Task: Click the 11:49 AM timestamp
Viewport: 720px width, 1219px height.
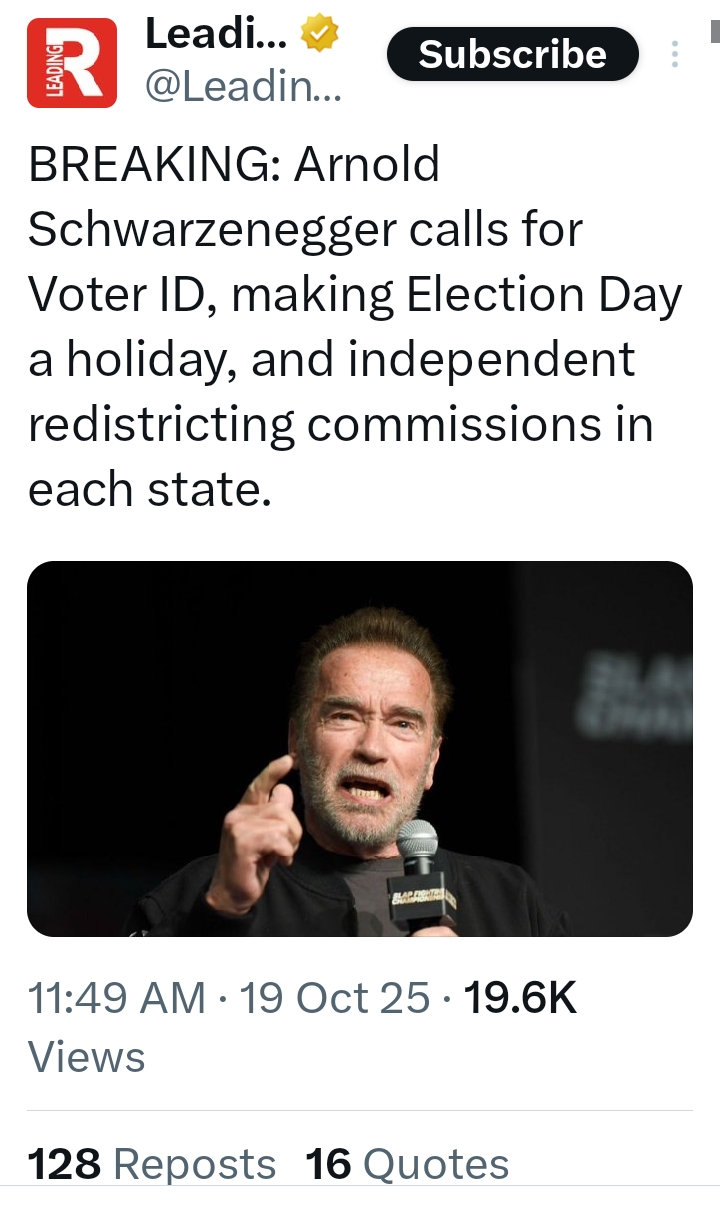Action: tap(117, 998)
